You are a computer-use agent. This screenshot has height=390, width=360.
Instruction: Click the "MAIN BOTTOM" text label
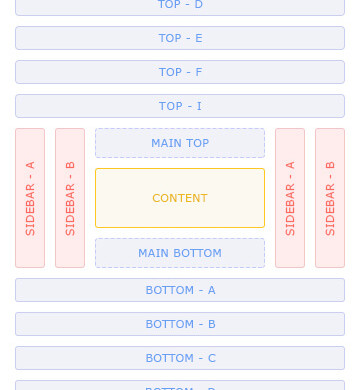coord(180,253)
